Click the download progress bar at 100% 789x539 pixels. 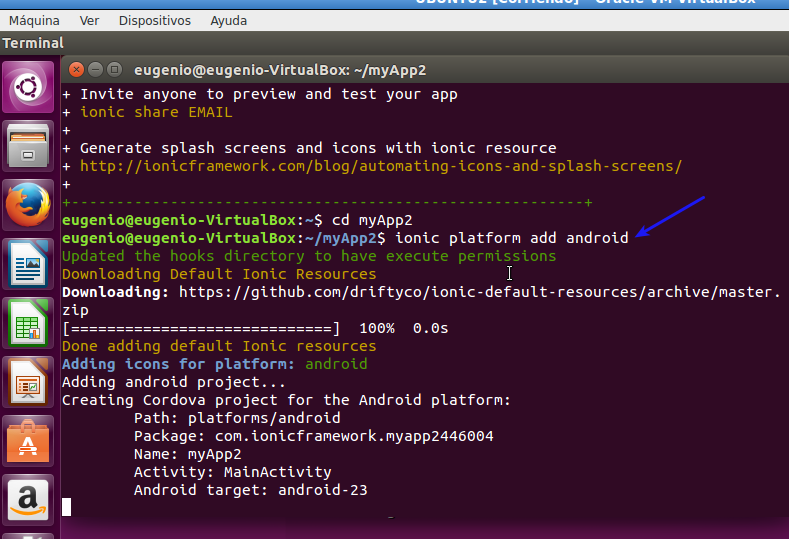201,329
